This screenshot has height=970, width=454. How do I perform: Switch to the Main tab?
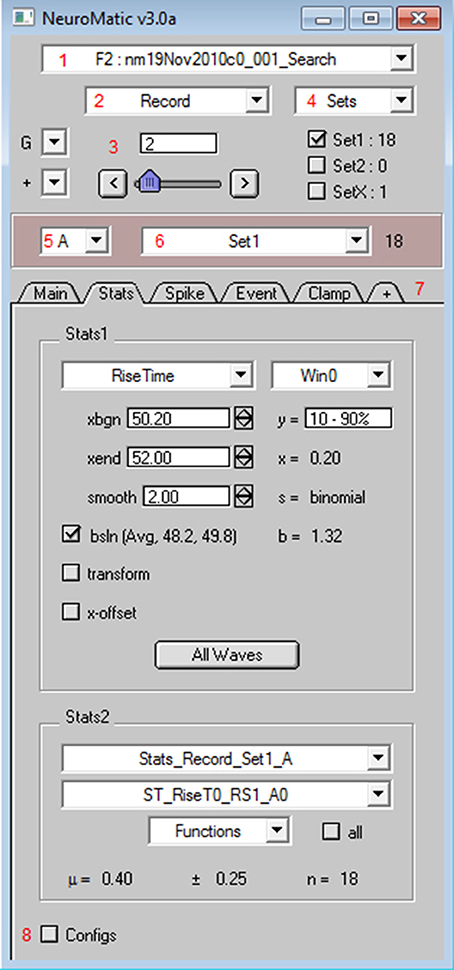[52, 293]
